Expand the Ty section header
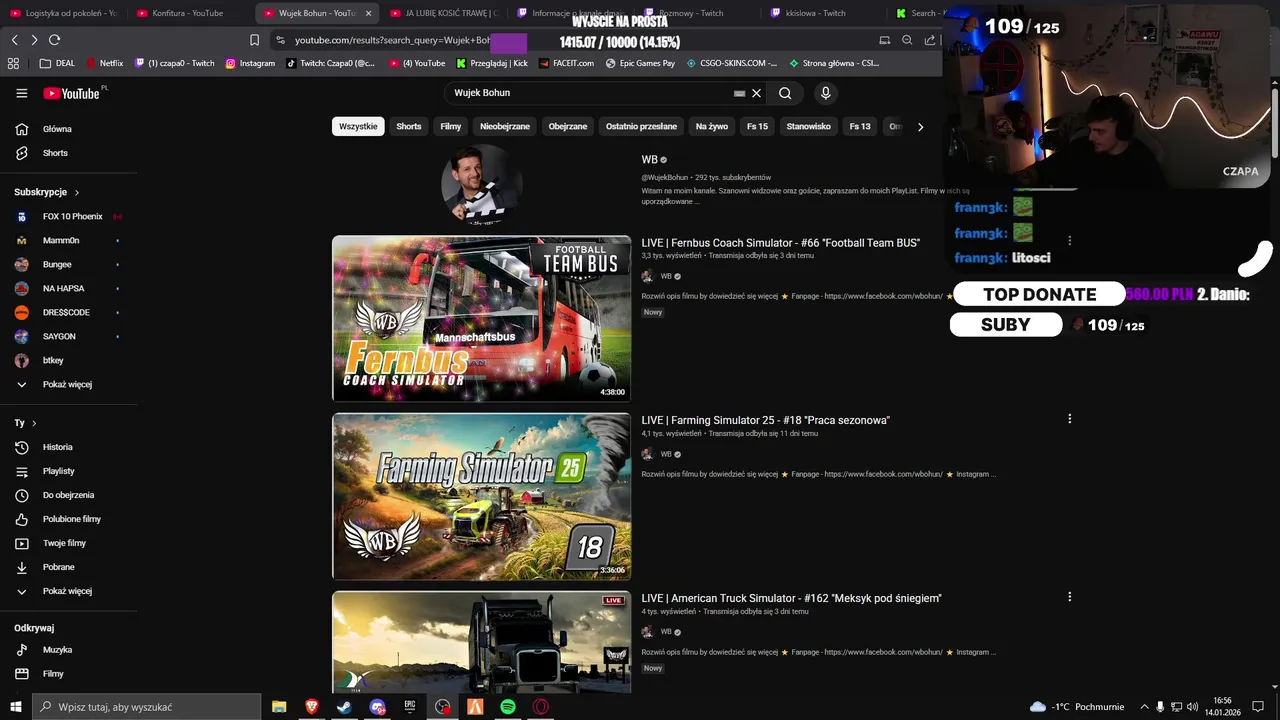This screenshot has height=720, width=1280. (25, 423)
